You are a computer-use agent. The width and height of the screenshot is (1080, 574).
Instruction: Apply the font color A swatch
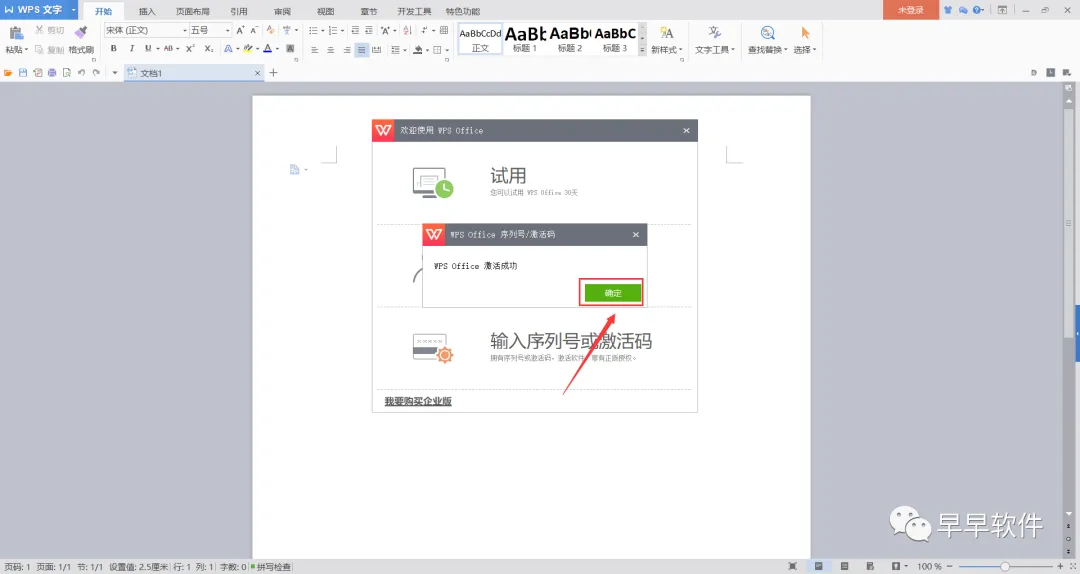[x=268, y=49]
